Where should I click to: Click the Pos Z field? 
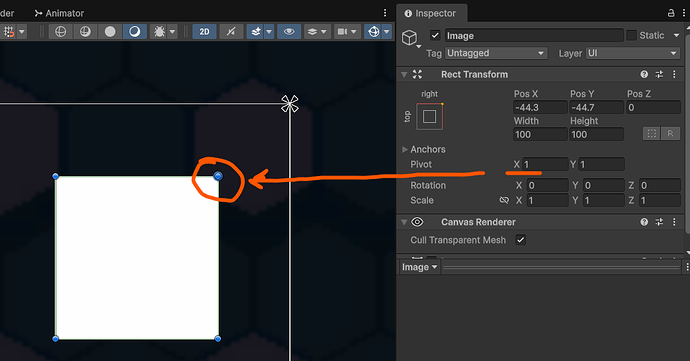point(653,107)
